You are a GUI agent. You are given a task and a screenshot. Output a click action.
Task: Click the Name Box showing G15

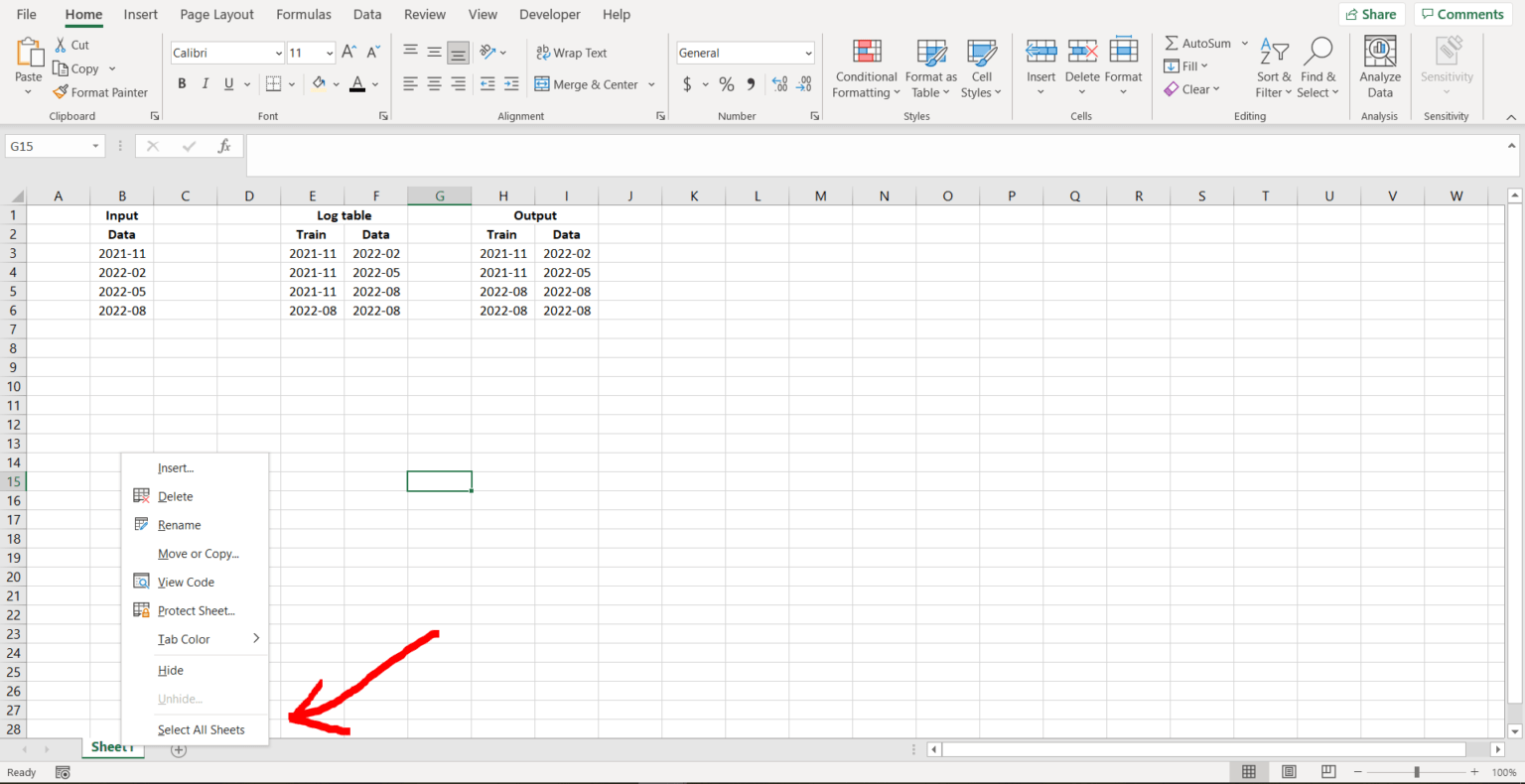coord(48,145)
